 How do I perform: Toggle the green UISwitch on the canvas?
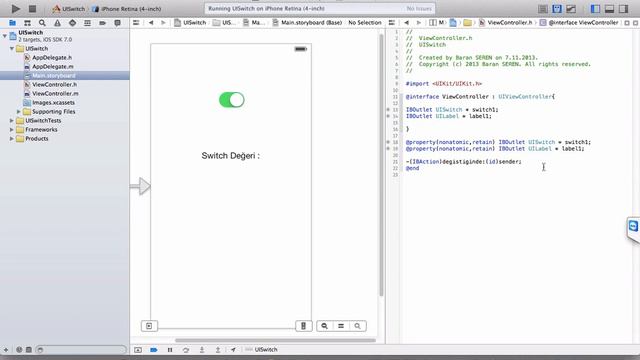[231, 100]
